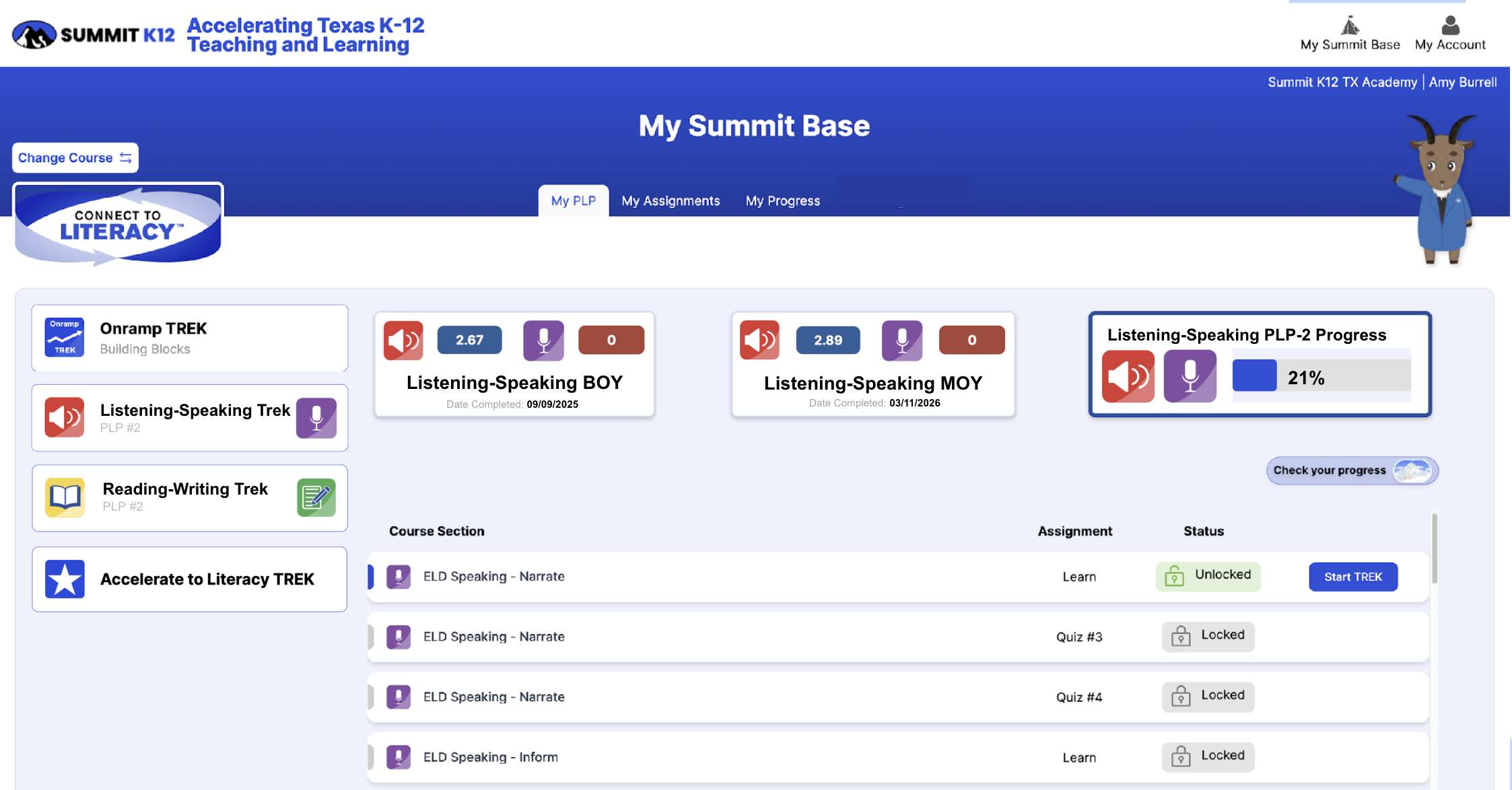Viewport: 1512px width, 790px height.
Task: Click listening speaker icon in BOY card
Action: click(x=403, y=340)
